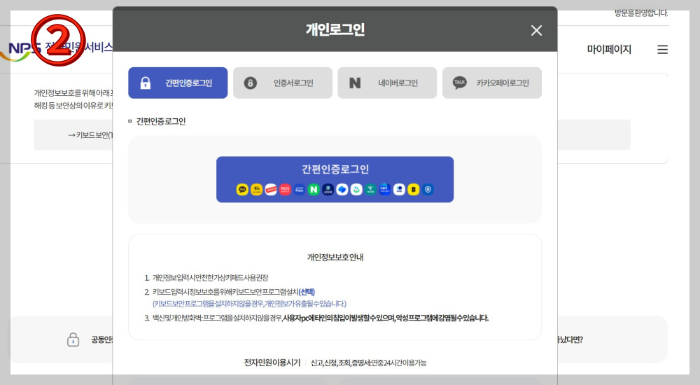Click the 개인로그인 dialog title
The width and height of the screenshot is (700, 385).
tap(335, 29)
